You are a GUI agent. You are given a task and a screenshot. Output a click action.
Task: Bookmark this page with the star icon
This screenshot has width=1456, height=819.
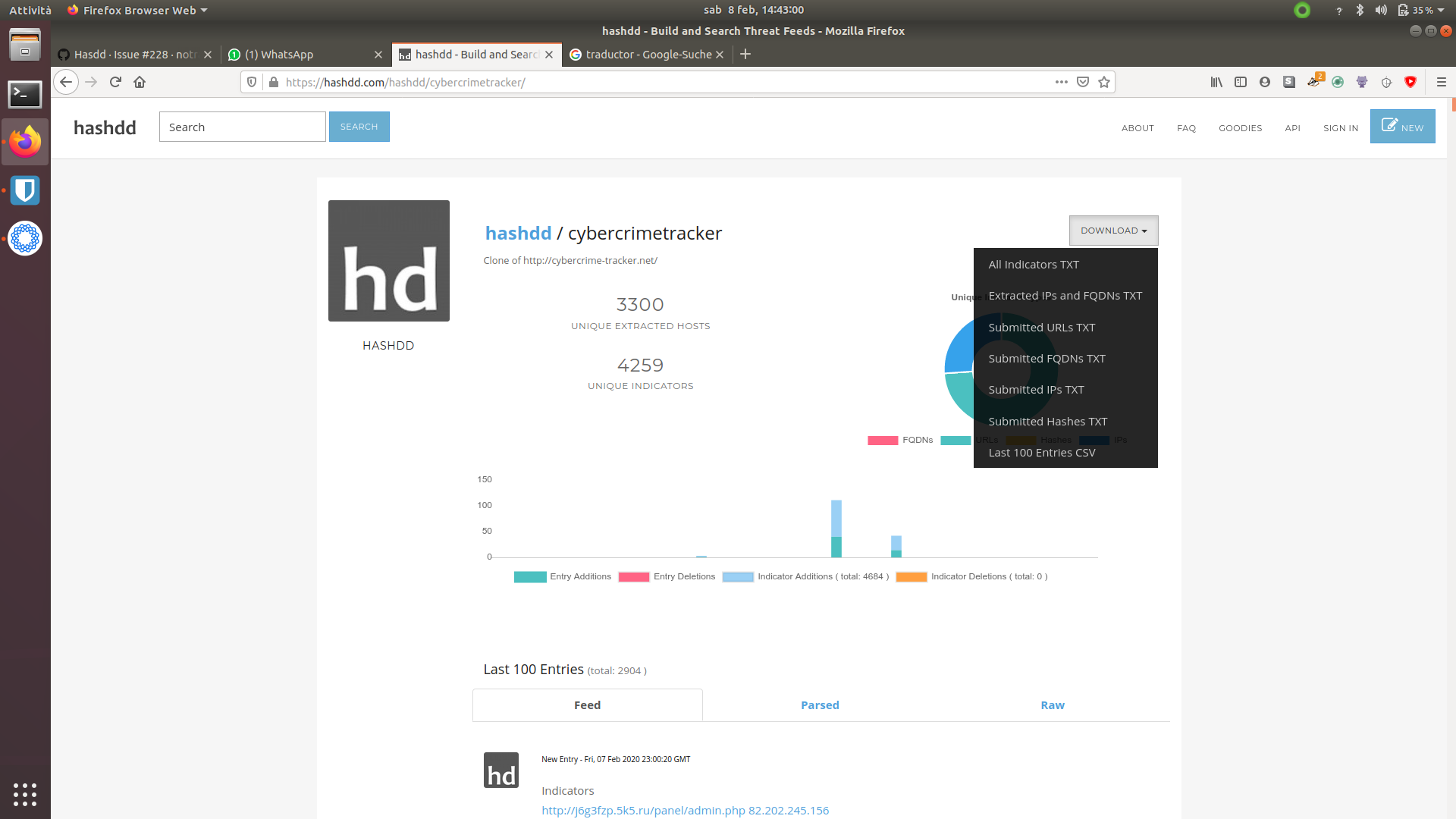coord(1104,82)
